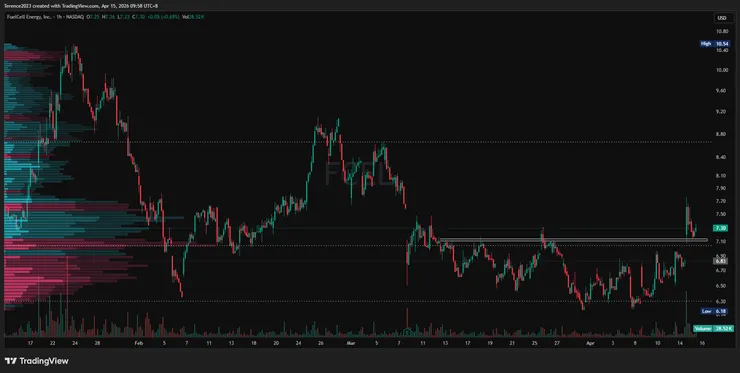
Task: Click the green 7.30 current price tag
Action: pyautogui.click(x=721, y=228)
